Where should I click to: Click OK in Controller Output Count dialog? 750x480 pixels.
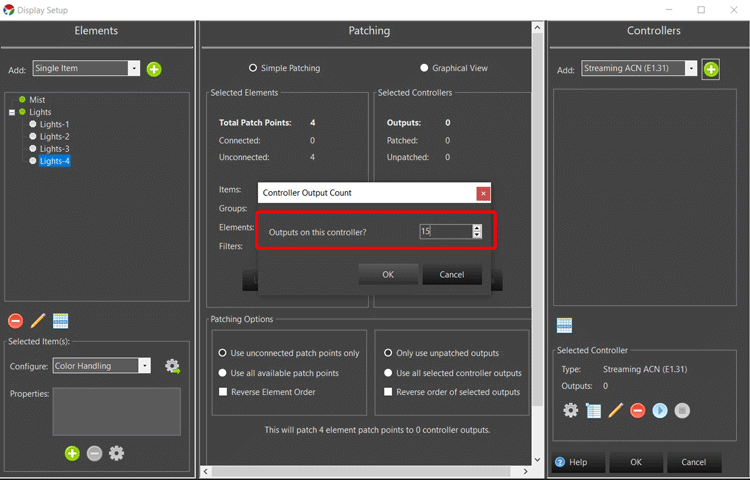pyautogui.click(x=388, y=274)
